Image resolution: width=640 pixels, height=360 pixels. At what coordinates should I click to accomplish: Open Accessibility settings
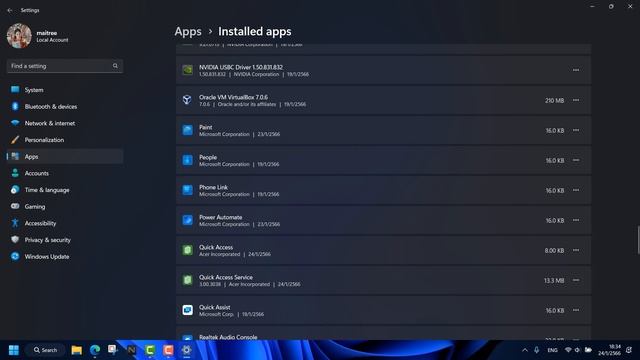point(65,223)
